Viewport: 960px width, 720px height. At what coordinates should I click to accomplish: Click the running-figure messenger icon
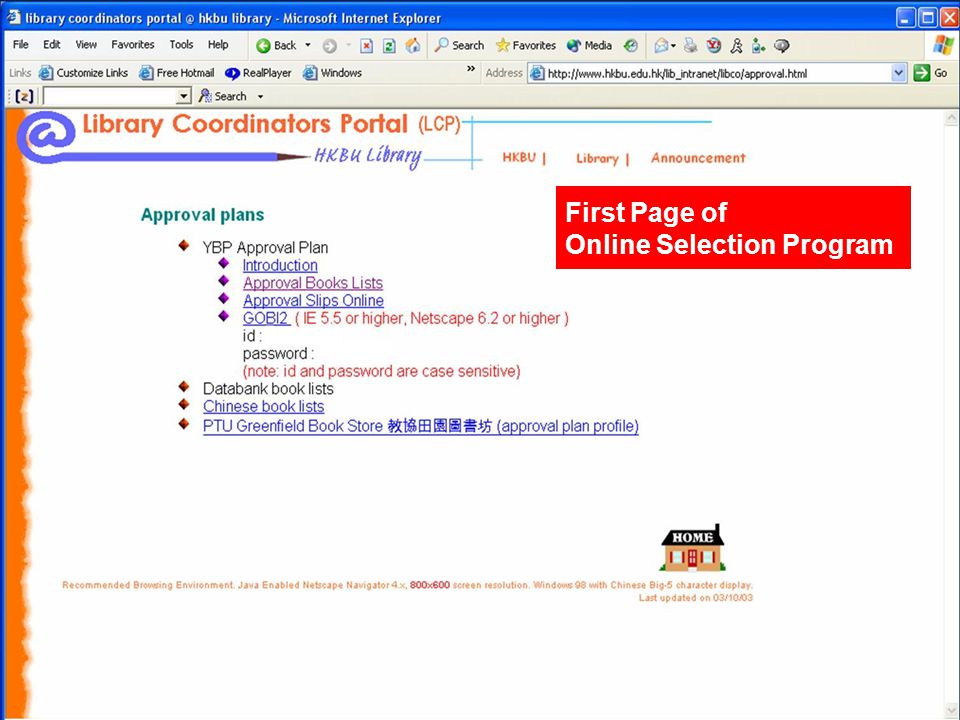[737, 45]
